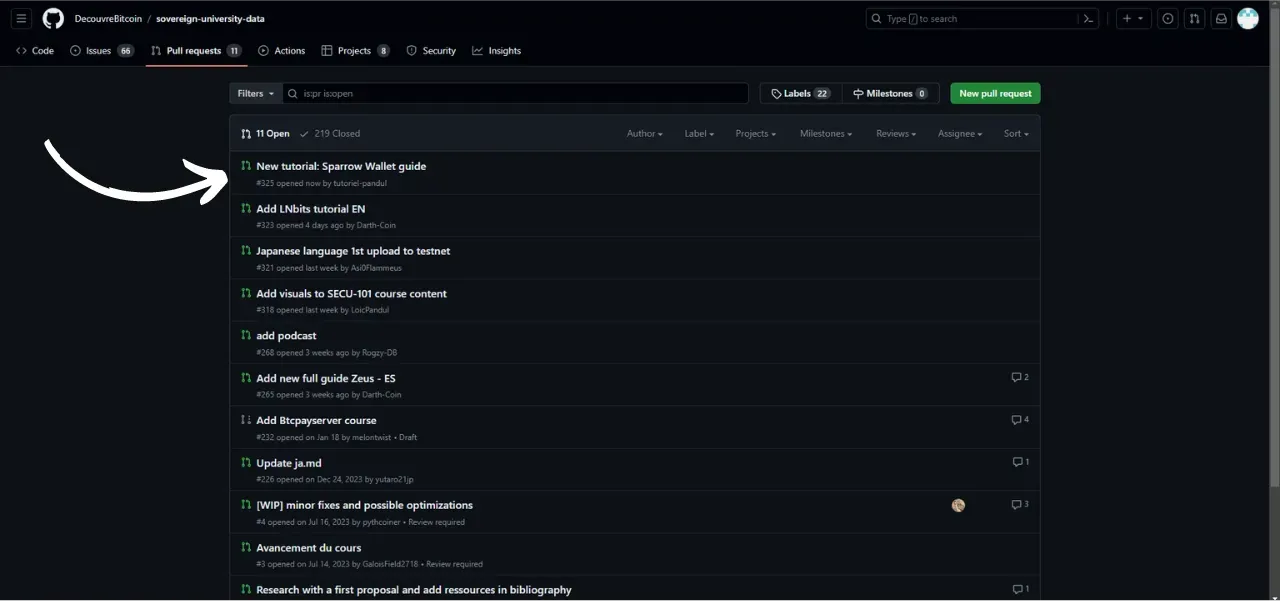
Task: Open the notifications inbox icon
Action: pos(1220,18)
